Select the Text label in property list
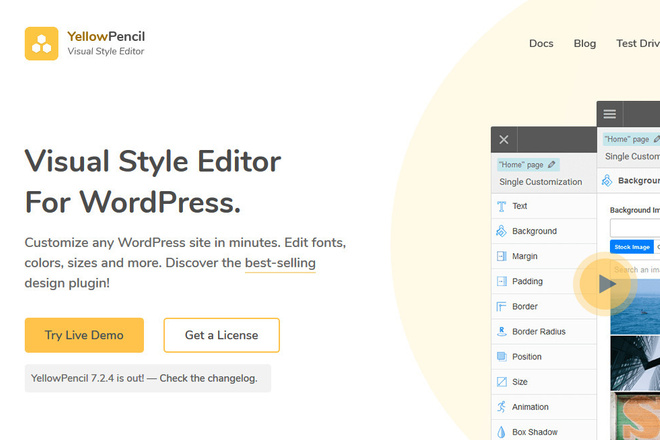The height and width of the screenshot is (440, 660). [x=519, y=206]
